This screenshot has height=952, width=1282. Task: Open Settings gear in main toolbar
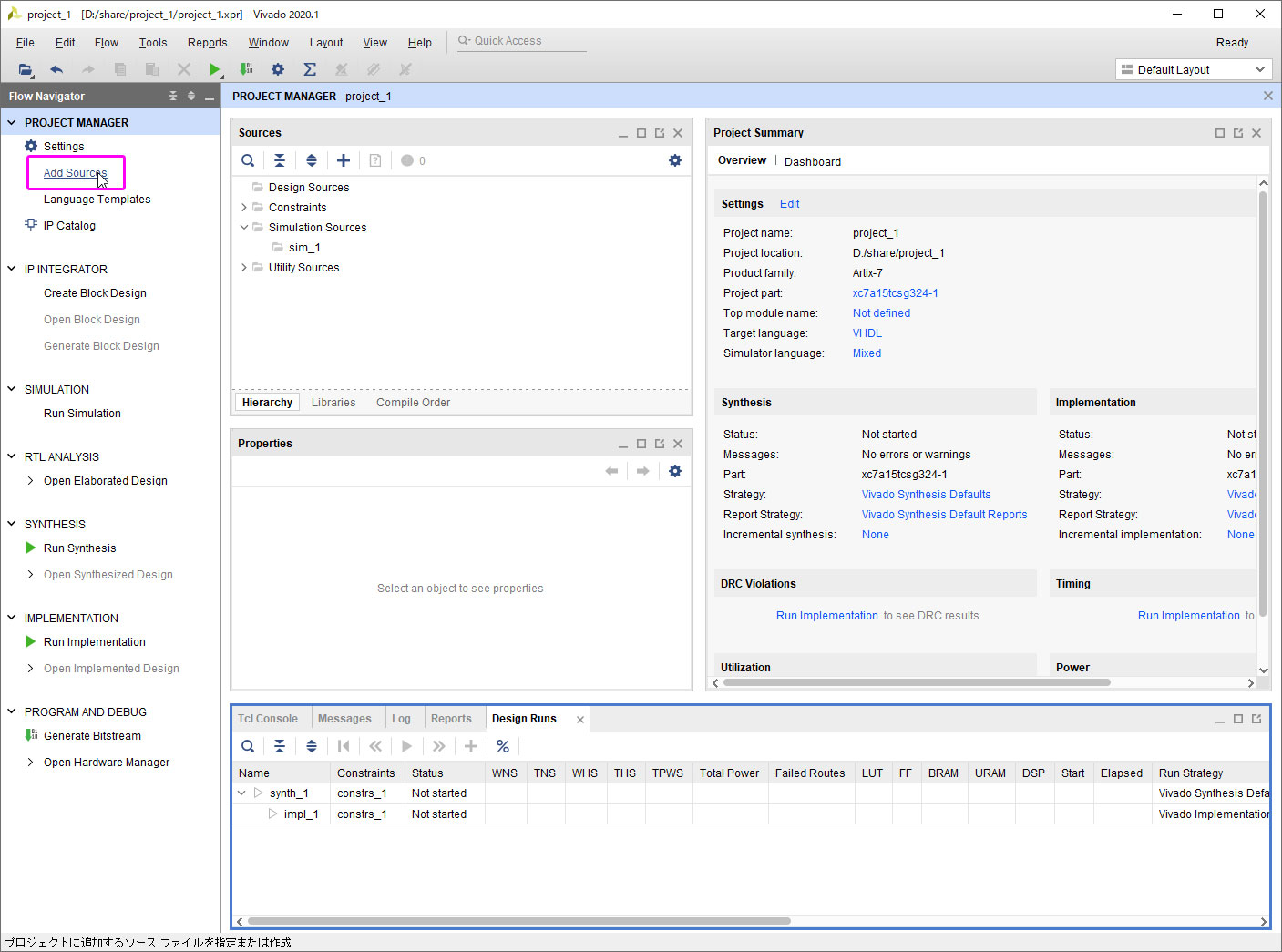[x=278, y=69]
